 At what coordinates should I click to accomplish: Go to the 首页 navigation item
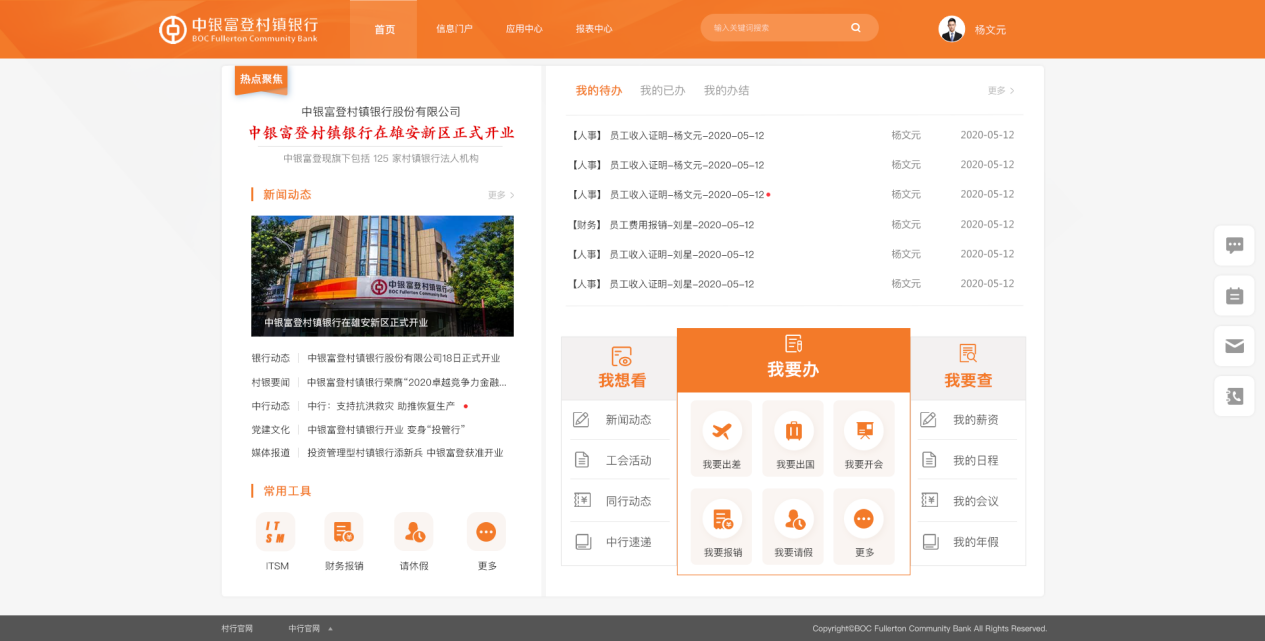[385, 29]
